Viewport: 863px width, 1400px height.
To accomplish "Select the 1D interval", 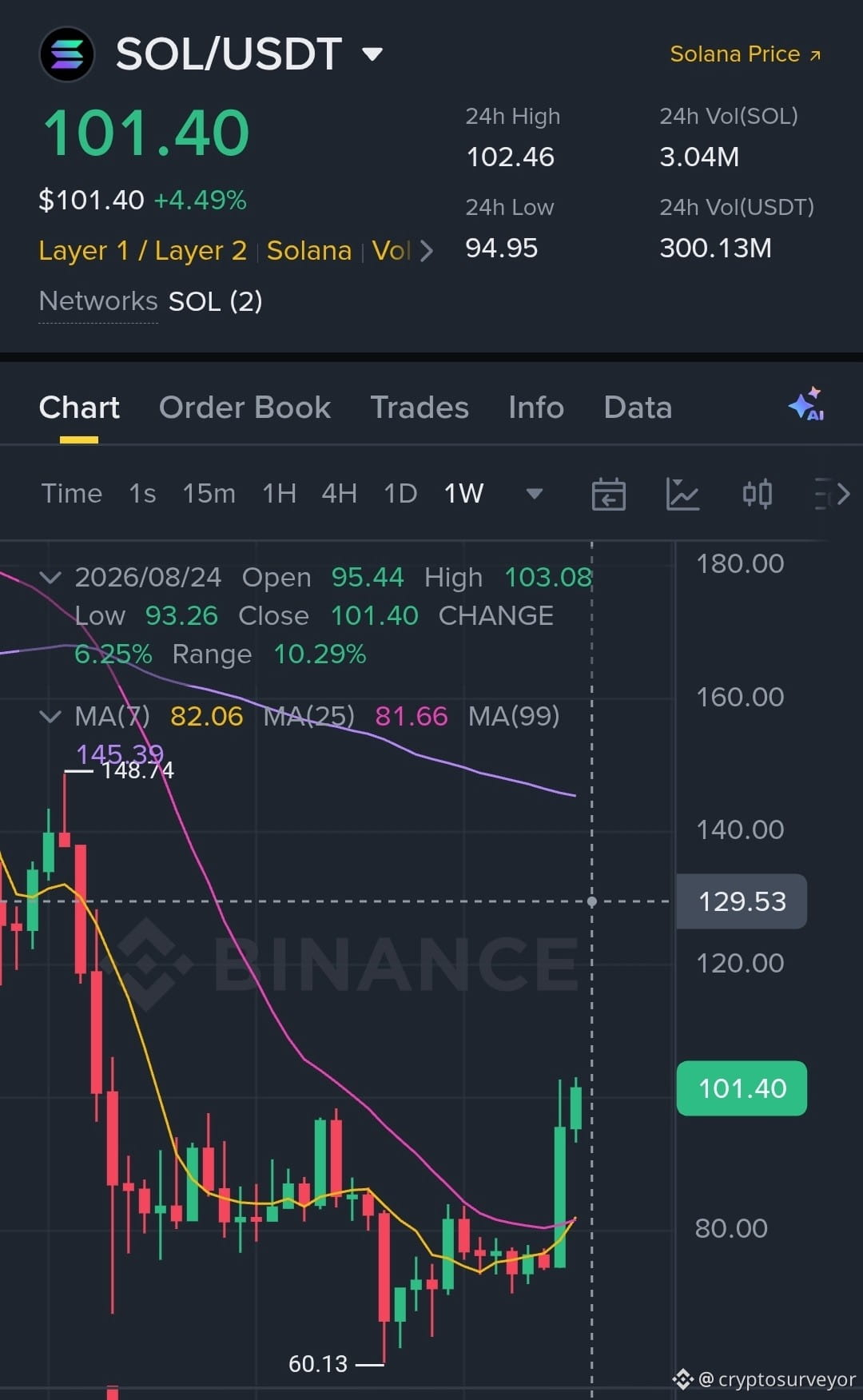I will tap(400, 494).
